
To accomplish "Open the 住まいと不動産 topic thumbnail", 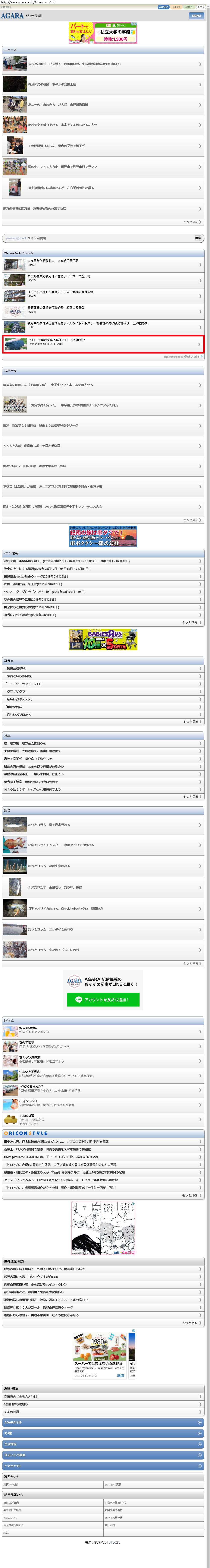I will coord(10,1076).
